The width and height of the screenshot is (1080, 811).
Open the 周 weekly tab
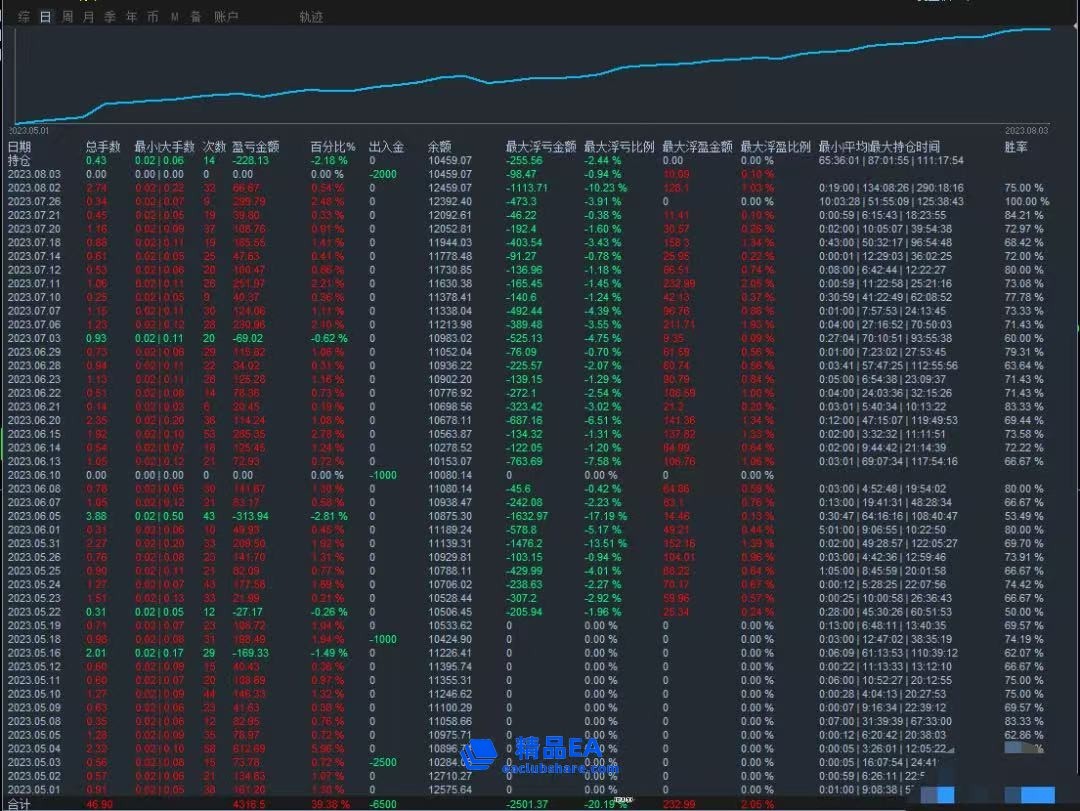(67, 17)
